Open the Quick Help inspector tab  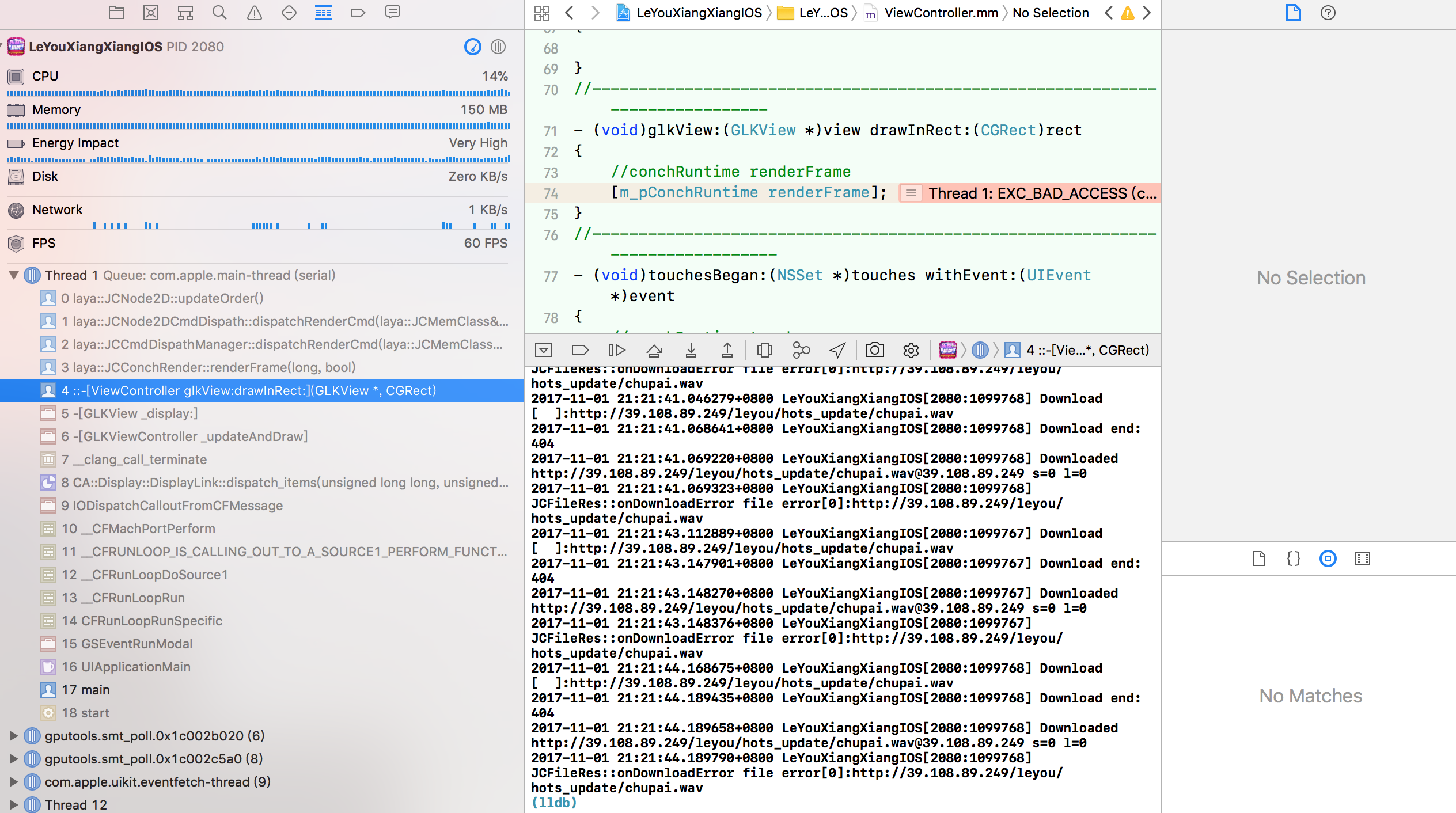point(1328,13)
